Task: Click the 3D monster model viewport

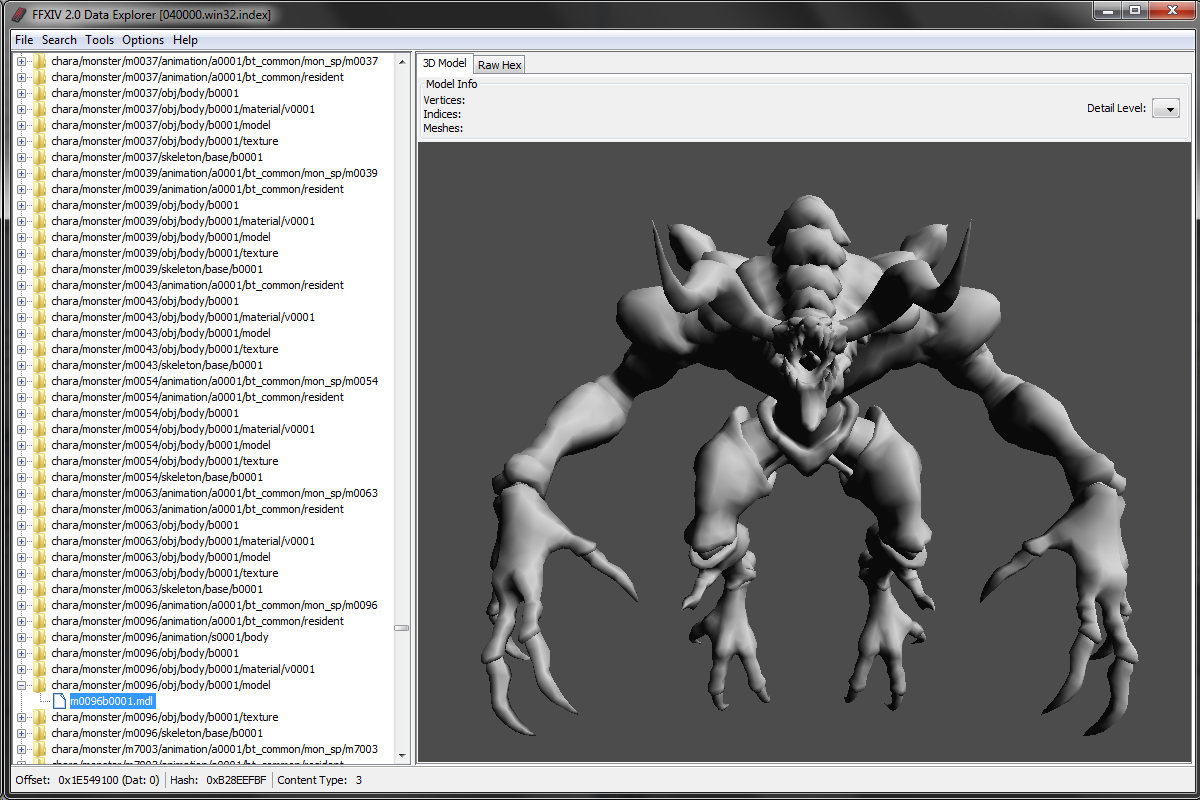Action: click(x=806, y=452)
